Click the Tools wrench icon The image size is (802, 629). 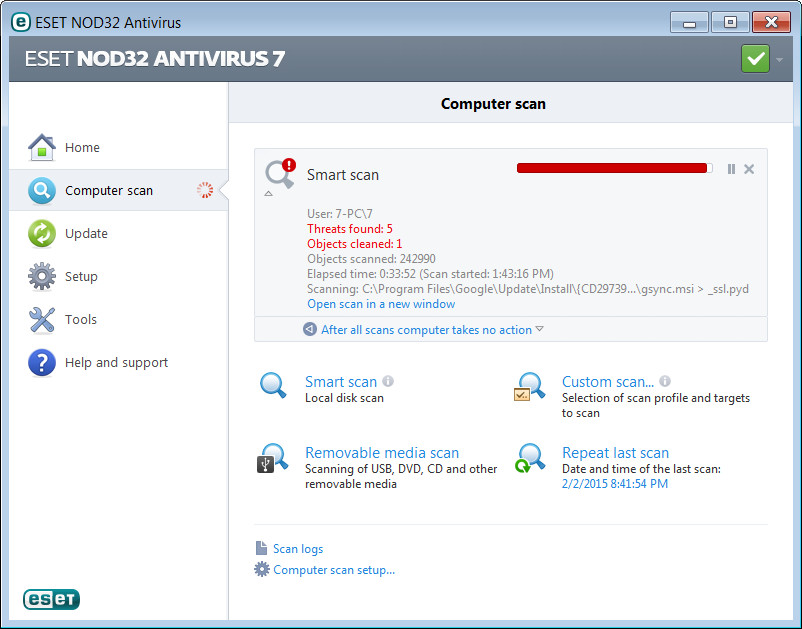tap(41, 320)
